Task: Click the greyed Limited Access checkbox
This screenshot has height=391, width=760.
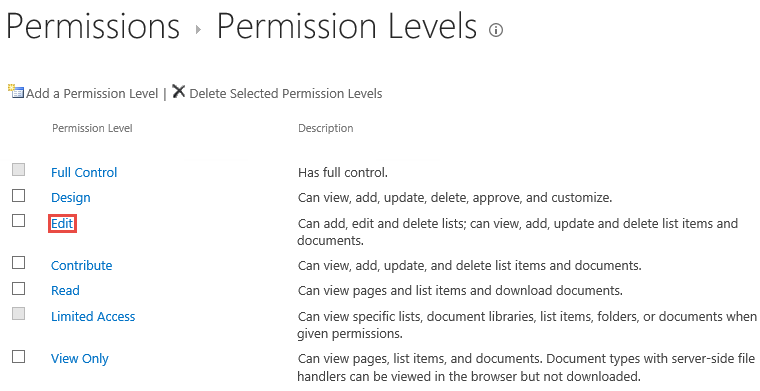Action: point(18,314)
